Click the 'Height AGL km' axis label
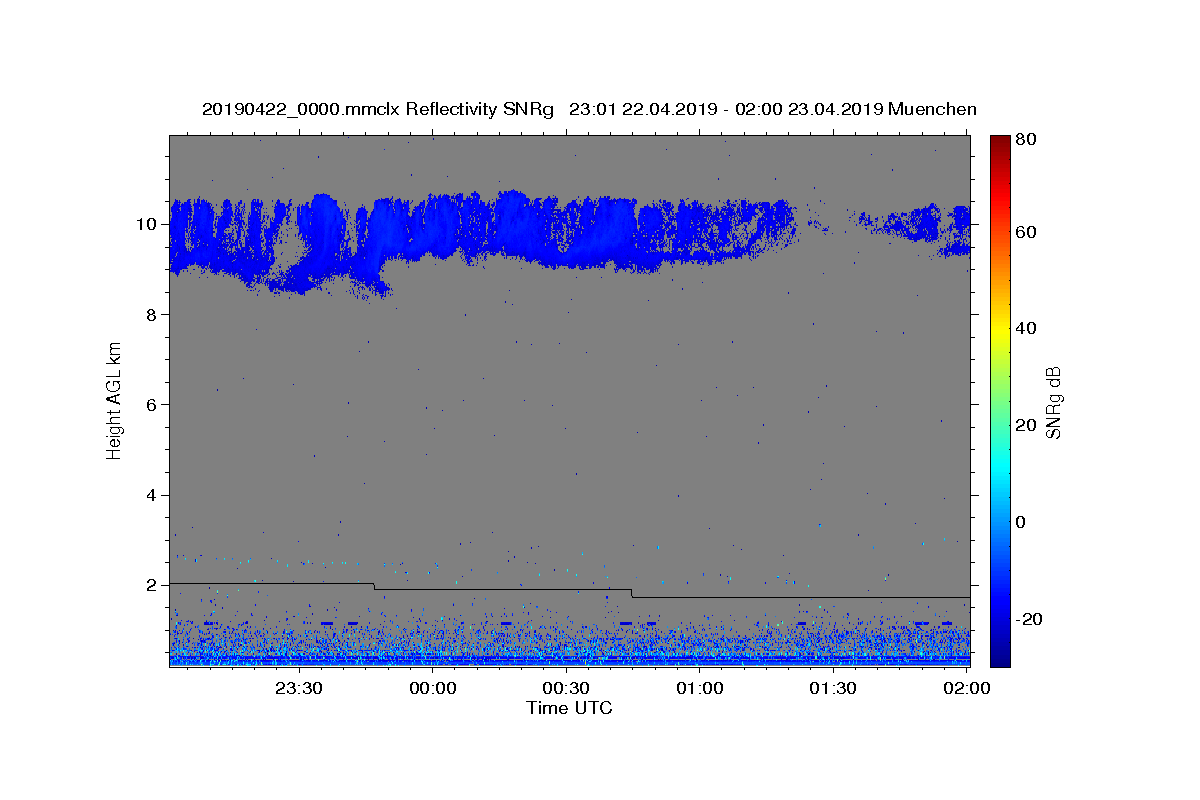The image size is (1200, 800). coord(114,400)
